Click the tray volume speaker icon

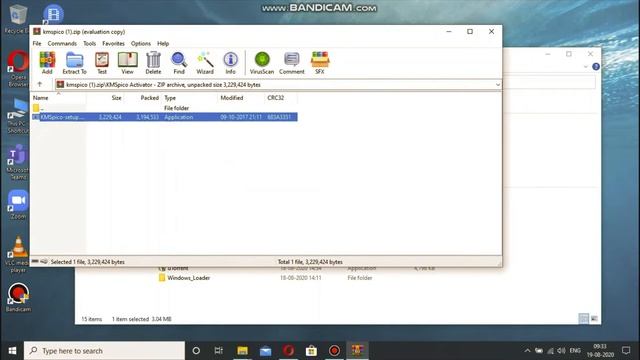(x=562, y=351)
